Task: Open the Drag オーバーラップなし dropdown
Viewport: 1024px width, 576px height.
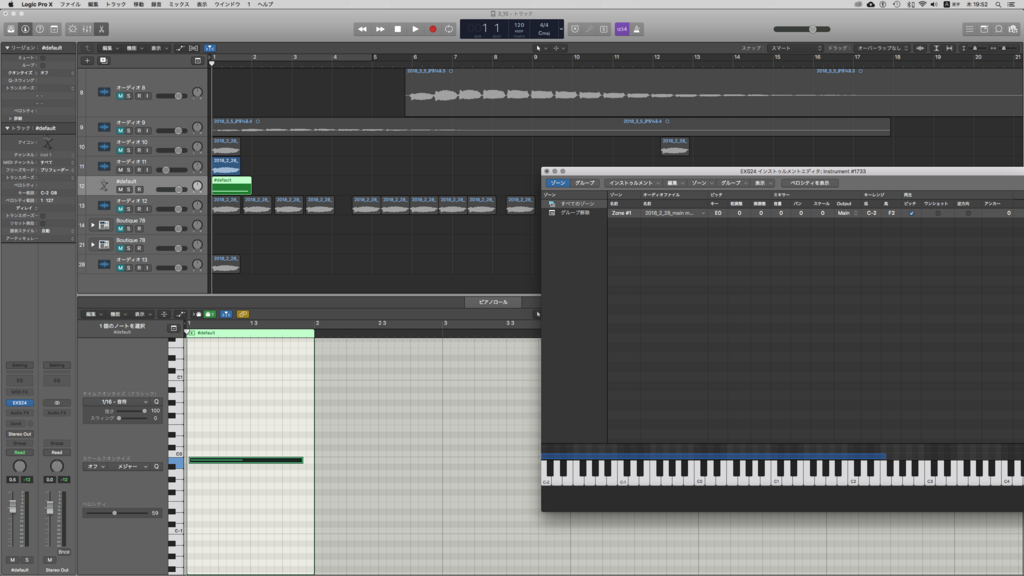Action: coord(883,48)
